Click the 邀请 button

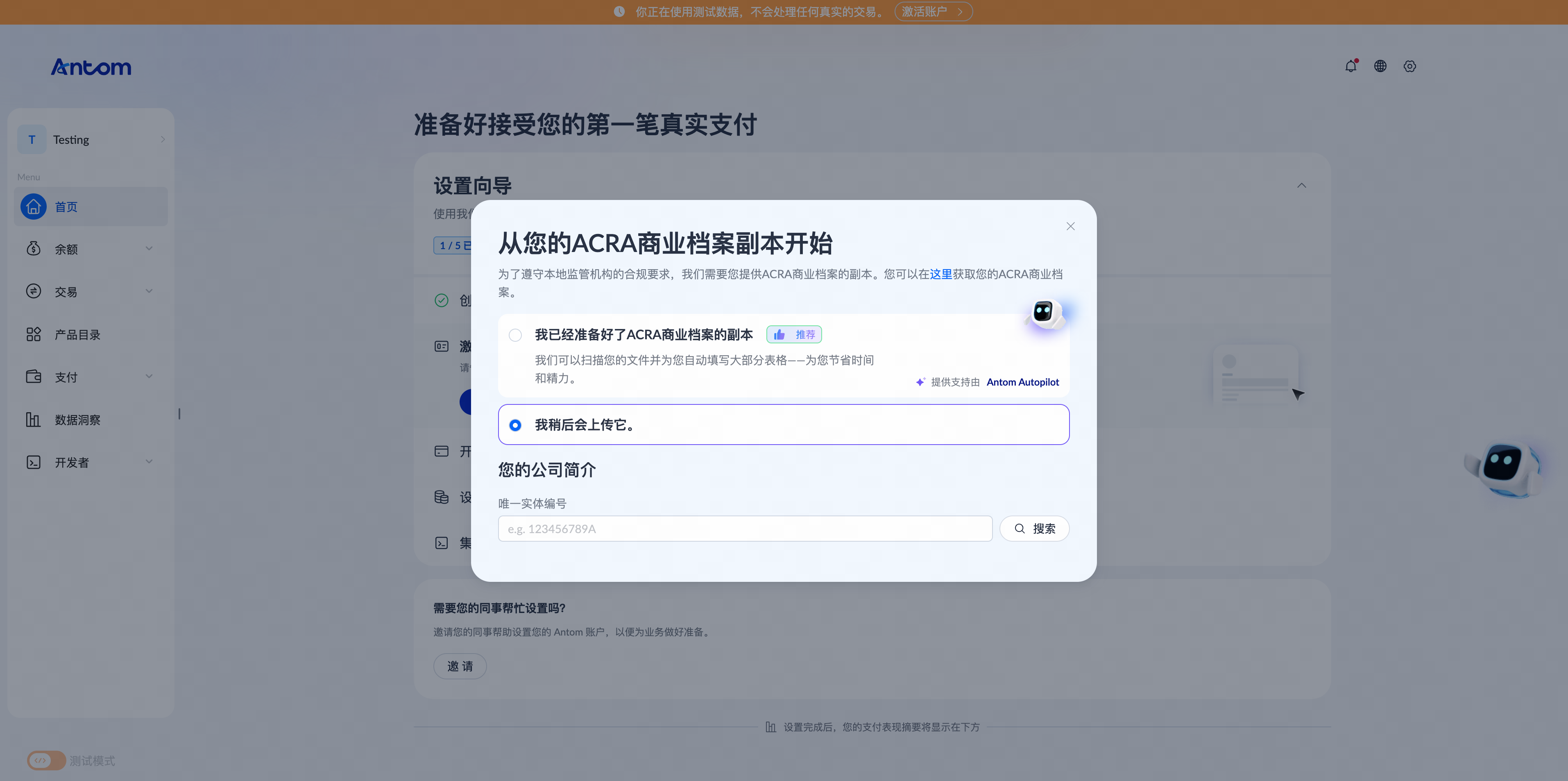[460, 667]
